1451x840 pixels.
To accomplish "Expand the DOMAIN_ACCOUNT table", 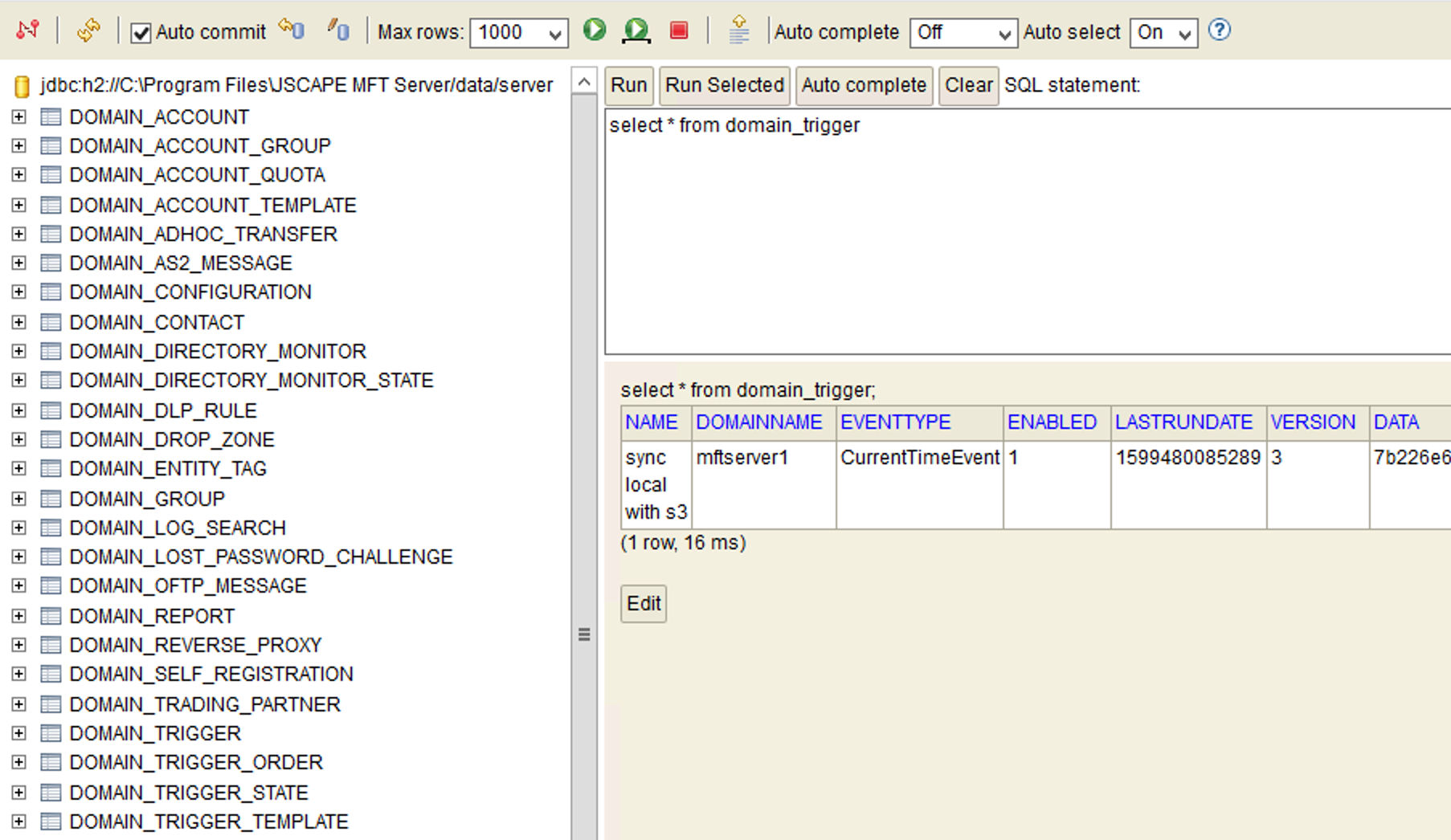I will tap(18, 117).
